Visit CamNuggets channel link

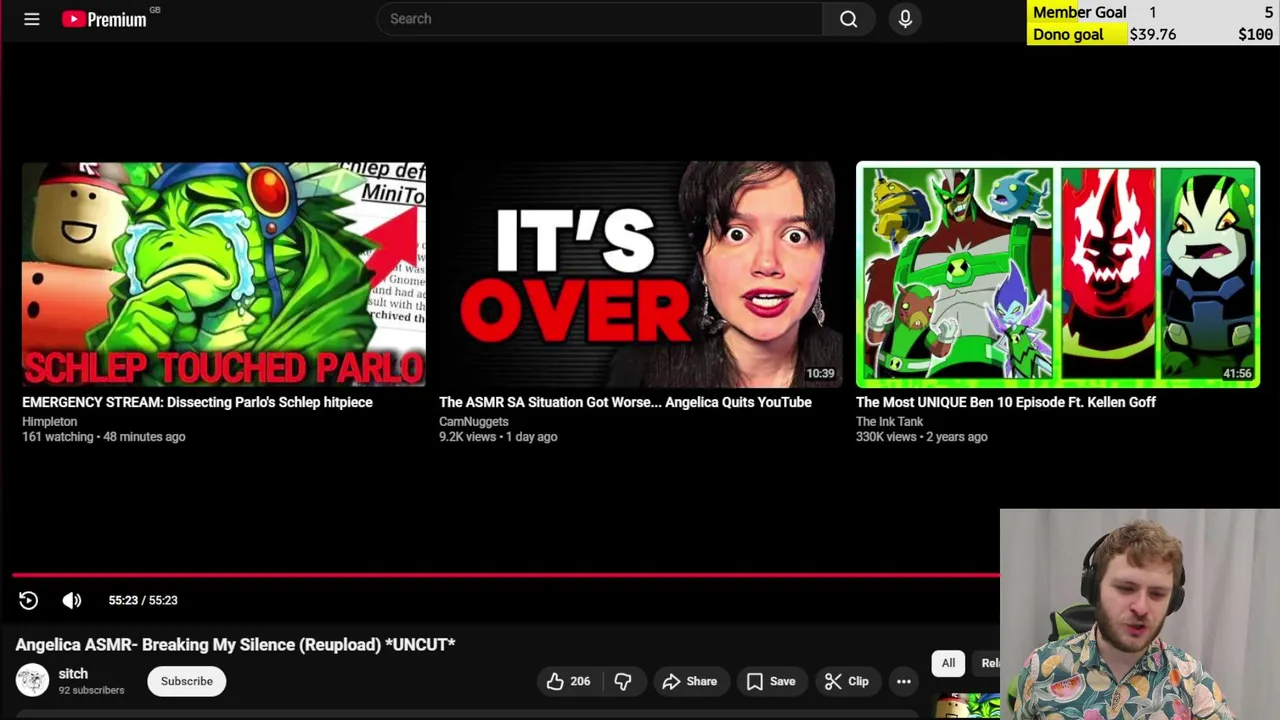[473, 421]
